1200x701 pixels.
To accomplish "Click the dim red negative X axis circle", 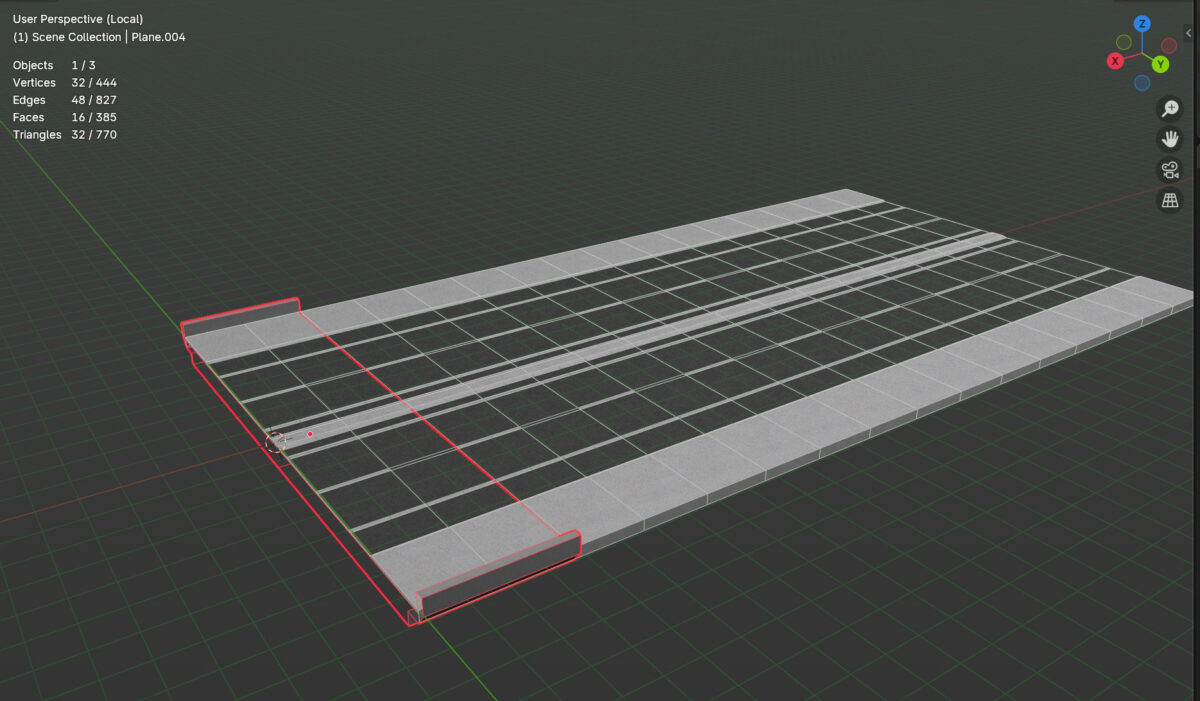I will (1169, 46).
